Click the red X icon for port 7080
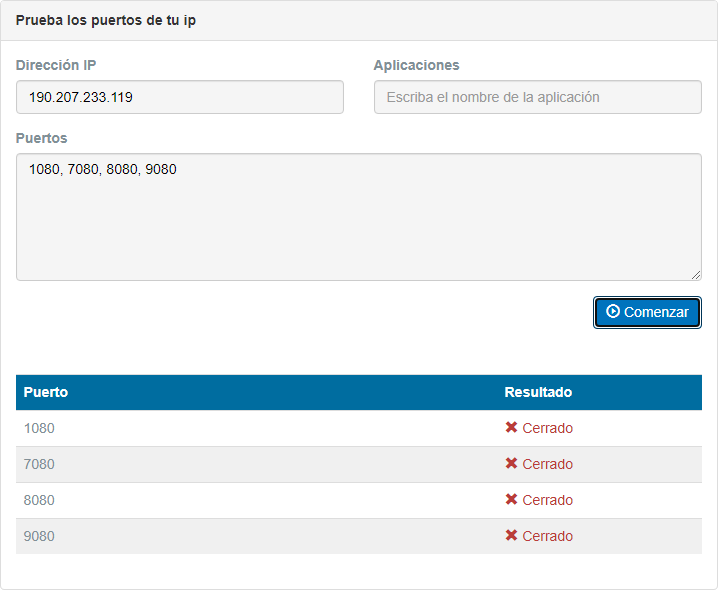 [511, 464]
